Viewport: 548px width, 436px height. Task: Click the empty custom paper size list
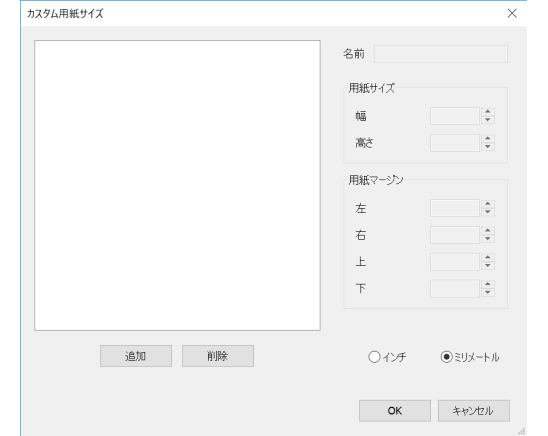178,185
